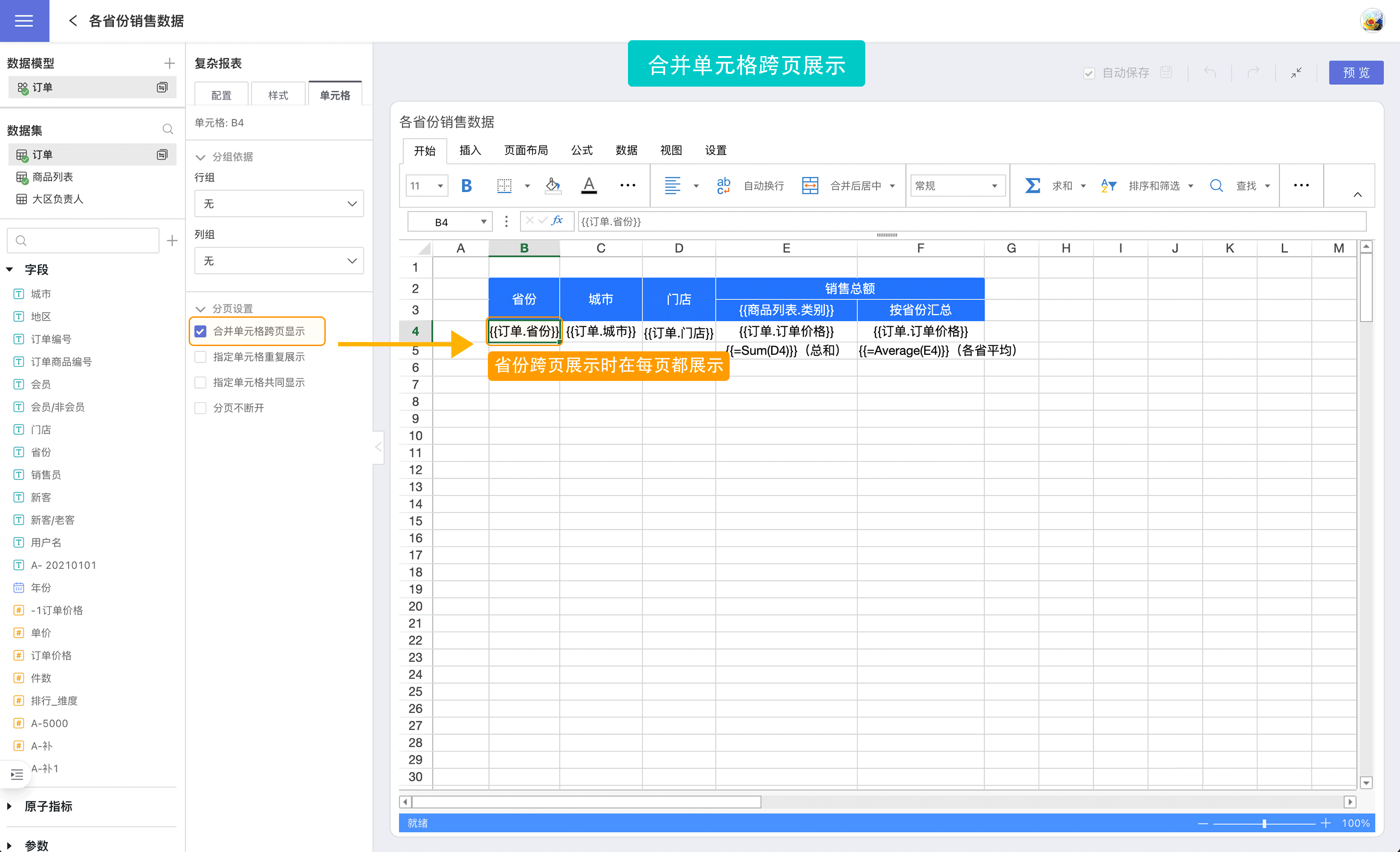The image size is (1400, 852).
Task: Check the 分页不断开 option
Action: [x=201, y=408]
